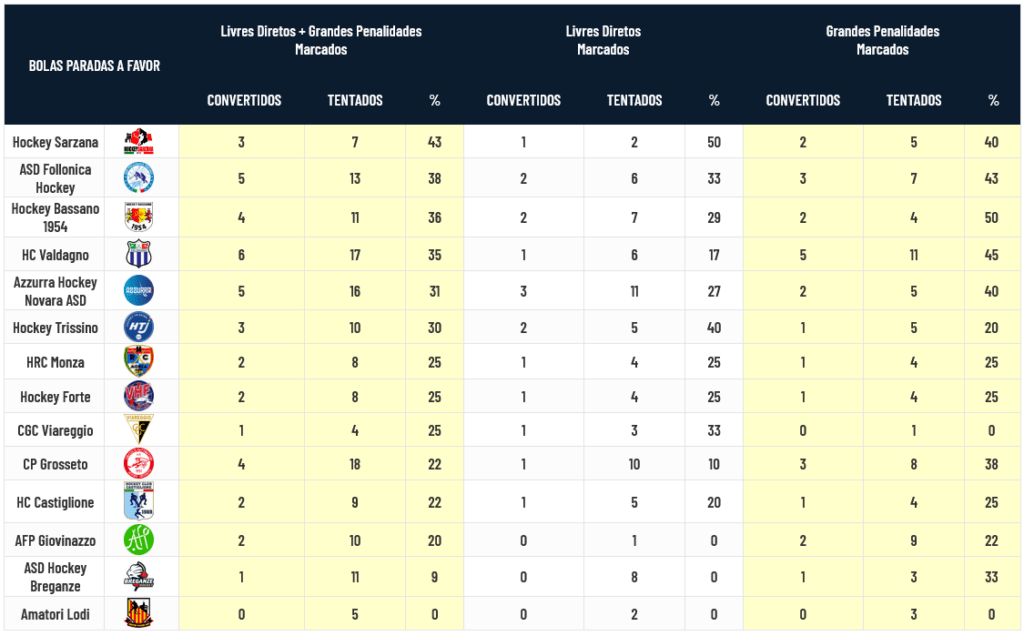Click the Hockey Bassano 1954 crest
Image resolution: width=1024 pixels, height=636 pixels.
pos(139,217)
